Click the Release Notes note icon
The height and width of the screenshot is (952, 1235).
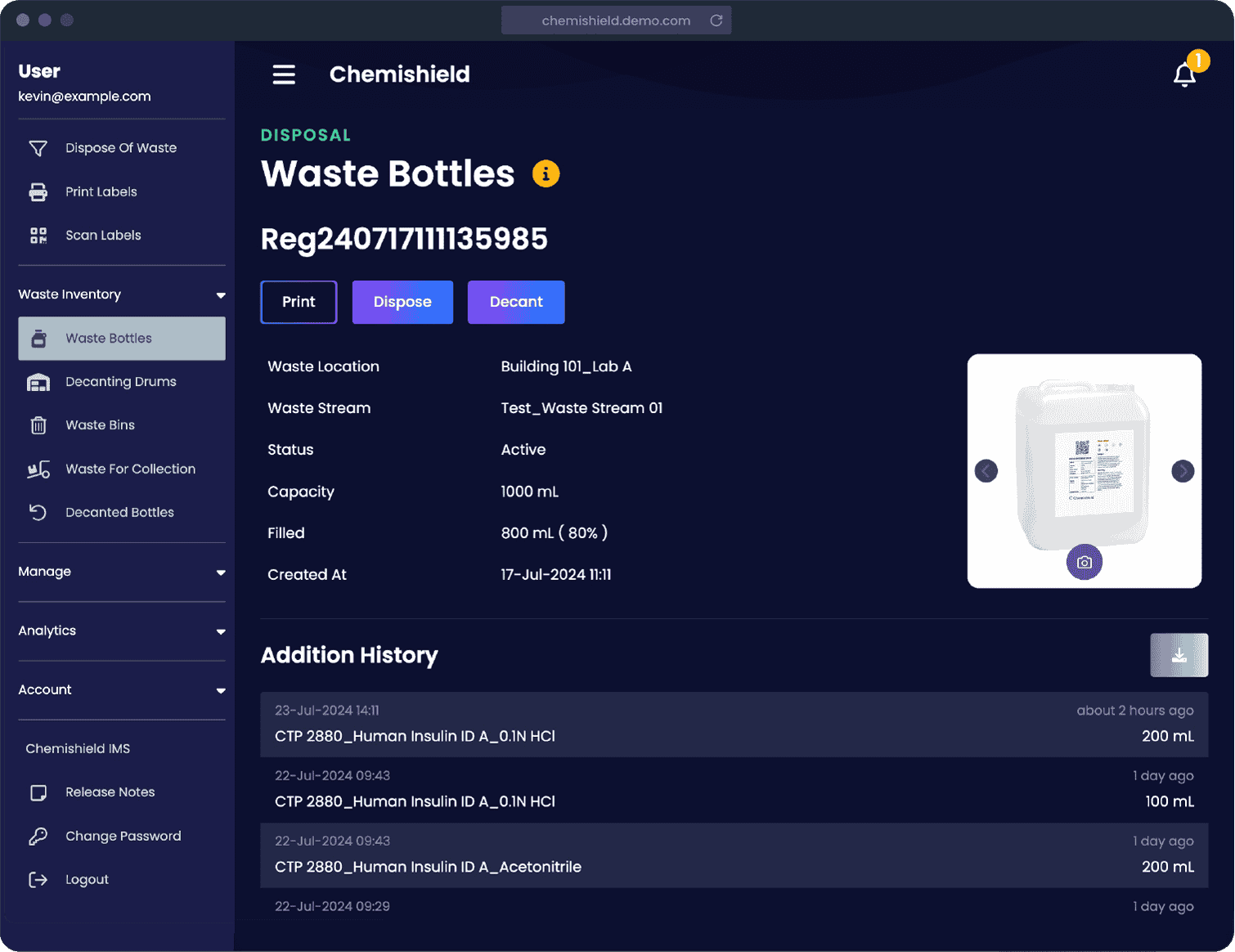(x=38, y=793)
